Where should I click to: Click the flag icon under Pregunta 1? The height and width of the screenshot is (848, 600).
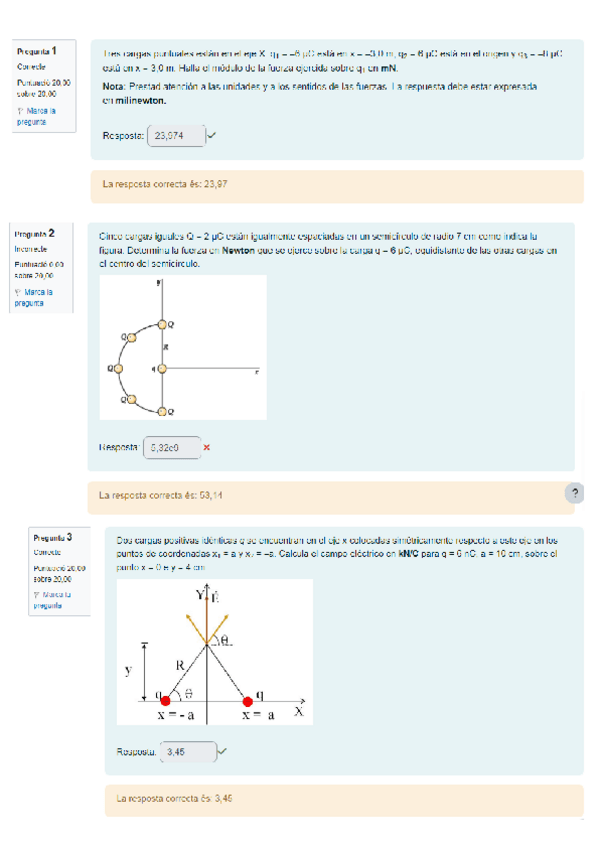point(20,111)
